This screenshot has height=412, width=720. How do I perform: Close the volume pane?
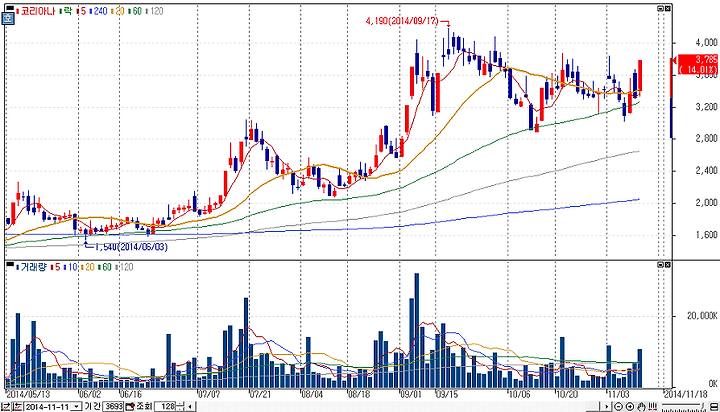tap(668, 265)
